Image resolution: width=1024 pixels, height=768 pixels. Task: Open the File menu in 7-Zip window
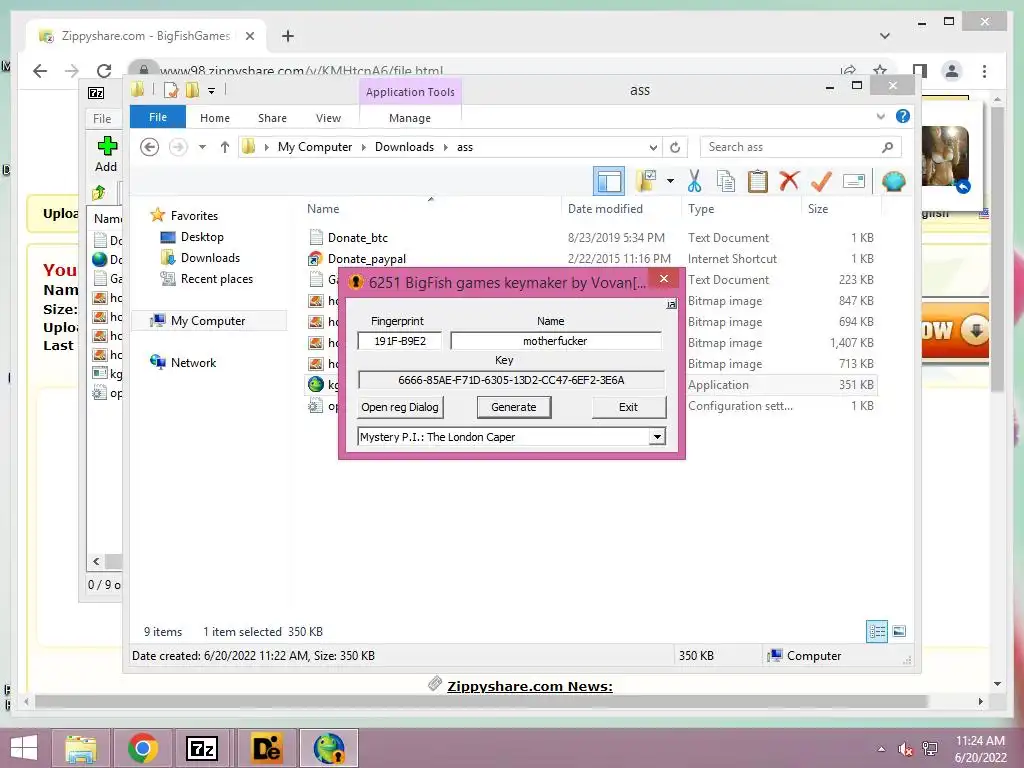tap(102, 119)
